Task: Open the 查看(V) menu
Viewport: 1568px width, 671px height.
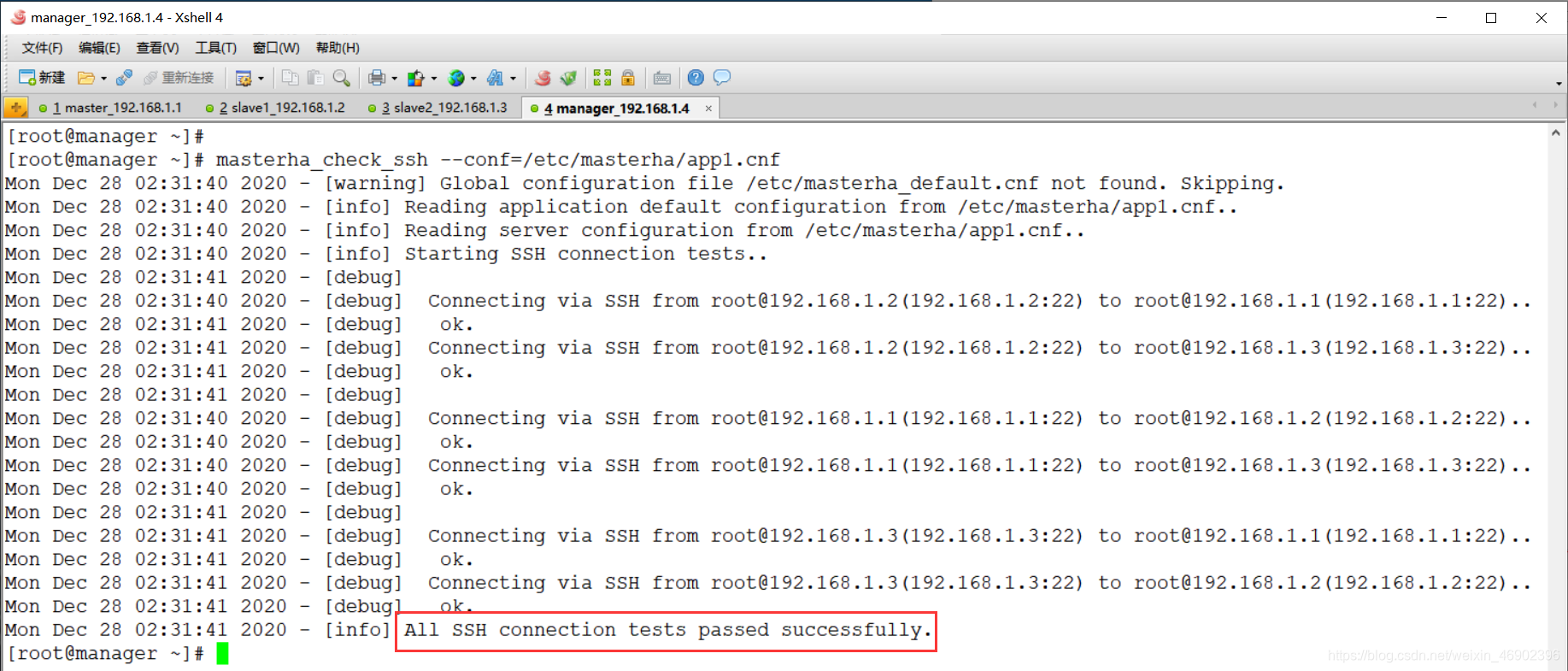Action: click(x=157, y=48)
